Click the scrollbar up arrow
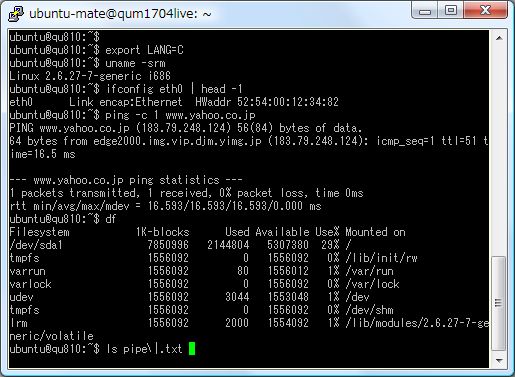 (x=499, y=38)
